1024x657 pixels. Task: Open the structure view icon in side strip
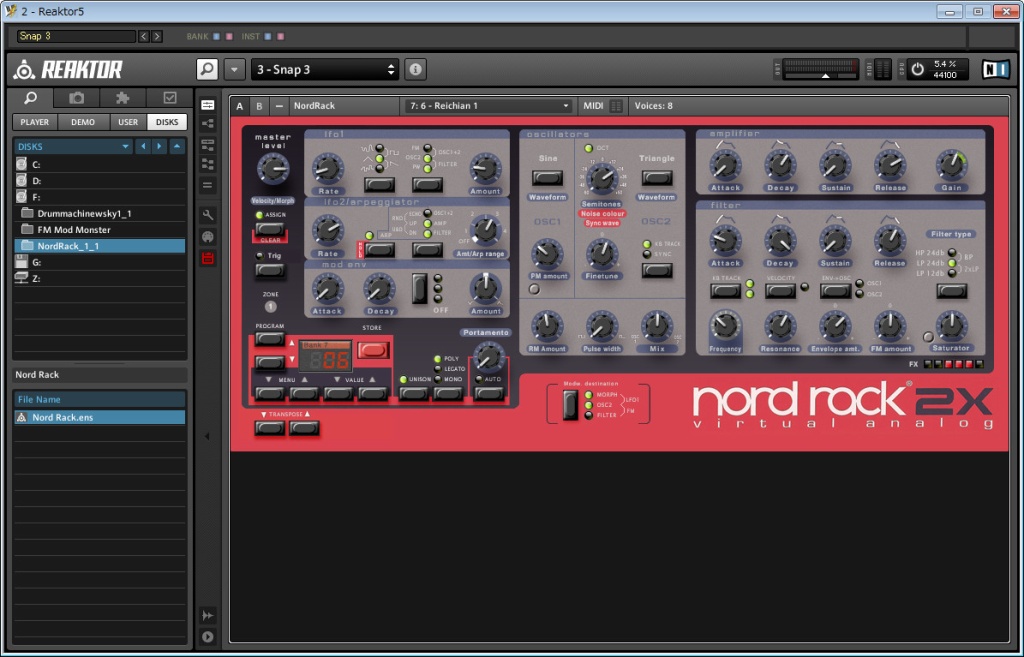coord(208,123)
